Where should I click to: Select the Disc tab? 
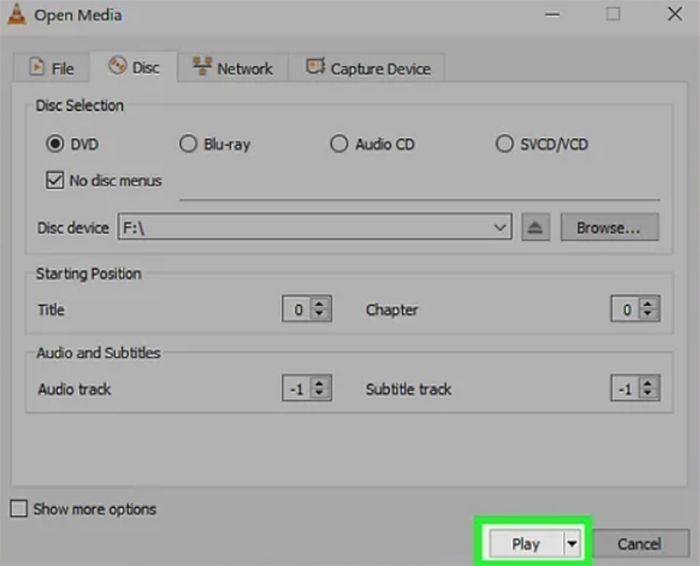click(134, 67)
